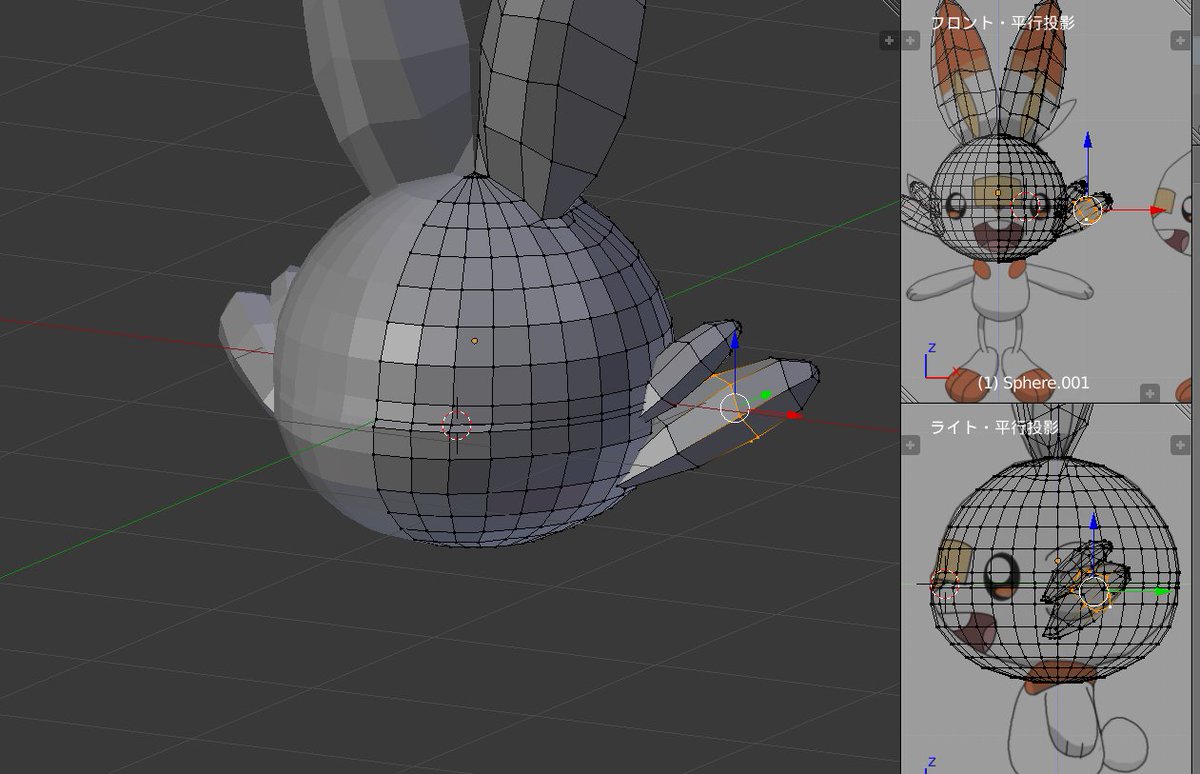
Task: Click the white manipulator circle in main viewport
Action: (x=735, y=408)
